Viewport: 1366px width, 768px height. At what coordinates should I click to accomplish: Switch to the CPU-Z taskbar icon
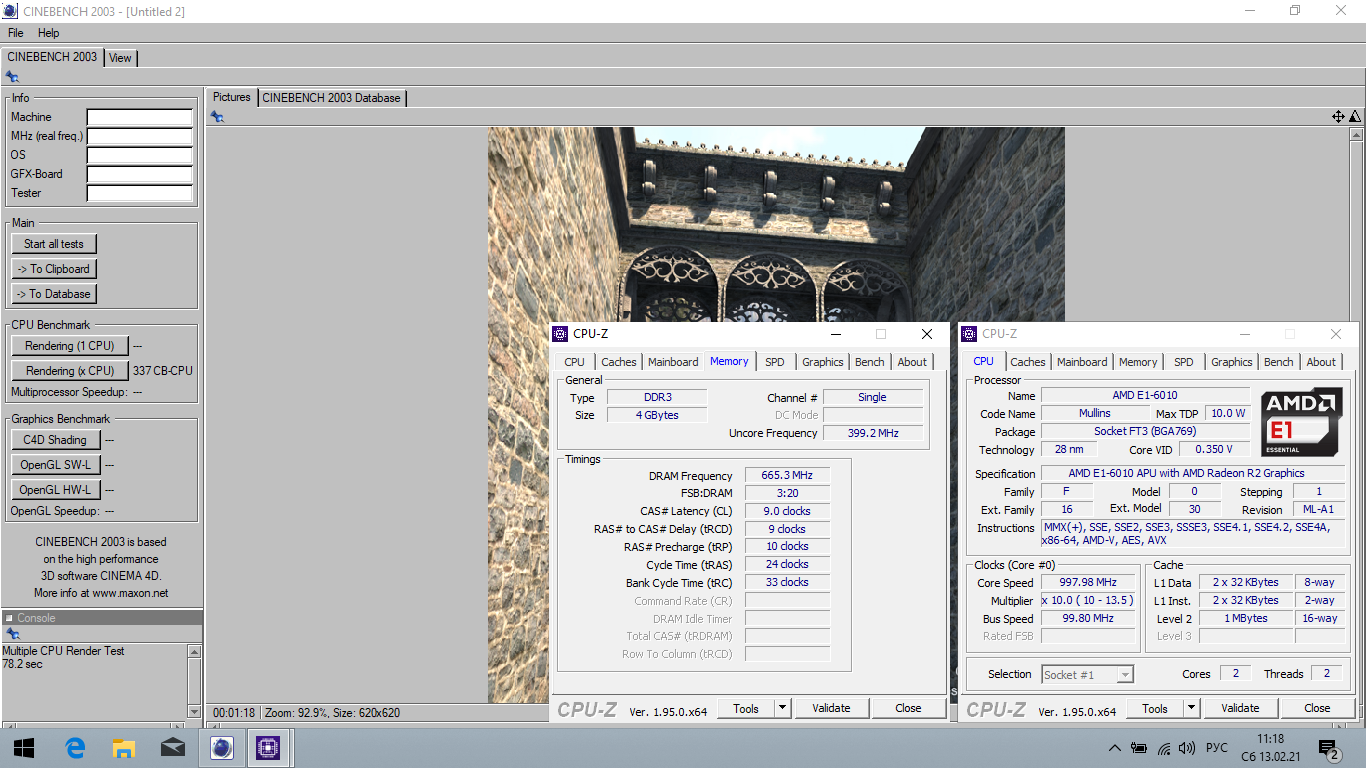coord(268,747)
